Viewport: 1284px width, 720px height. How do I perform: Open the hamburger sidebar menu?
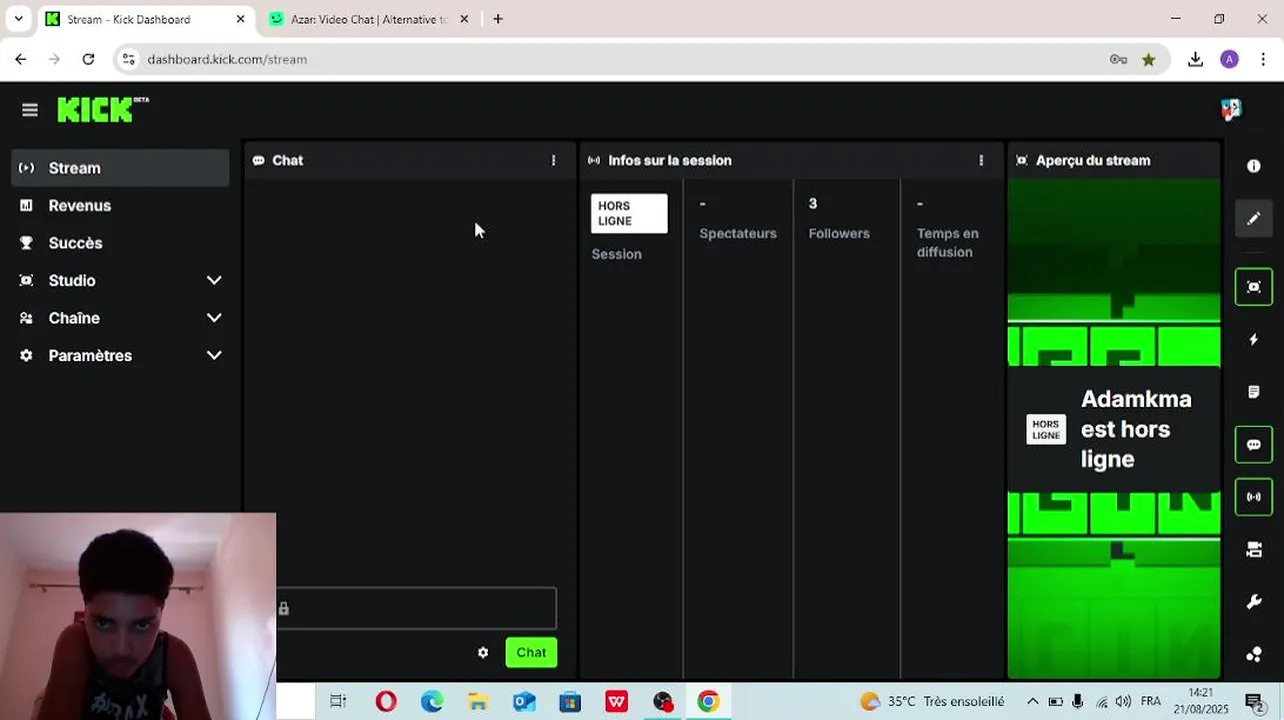click(30, 110)
